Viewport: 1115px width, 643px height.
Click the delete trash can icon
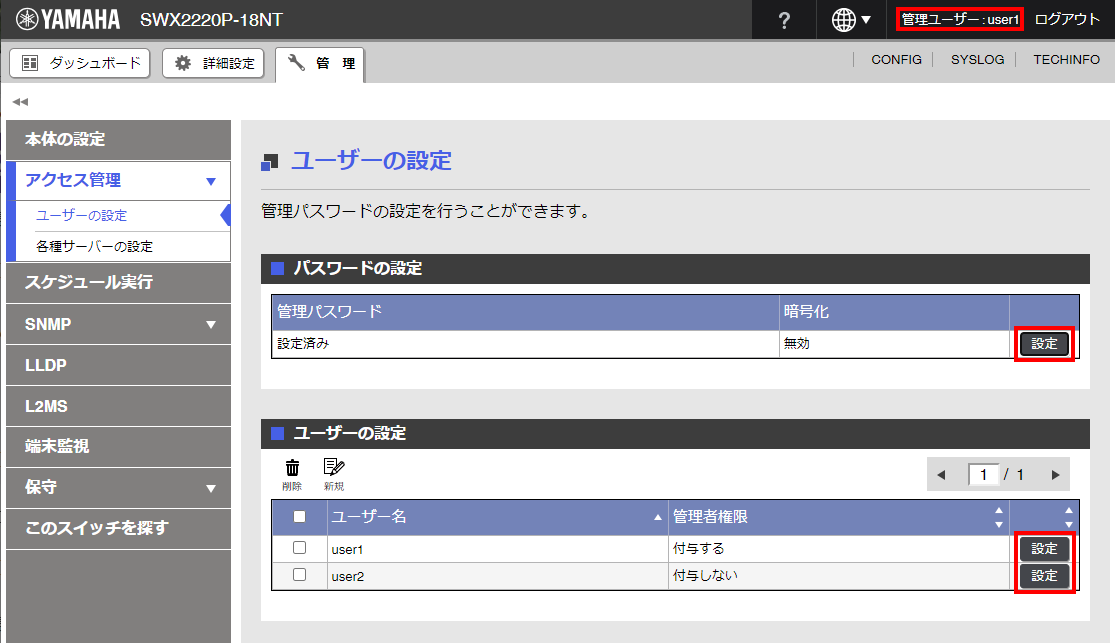[x=292, y=468]
